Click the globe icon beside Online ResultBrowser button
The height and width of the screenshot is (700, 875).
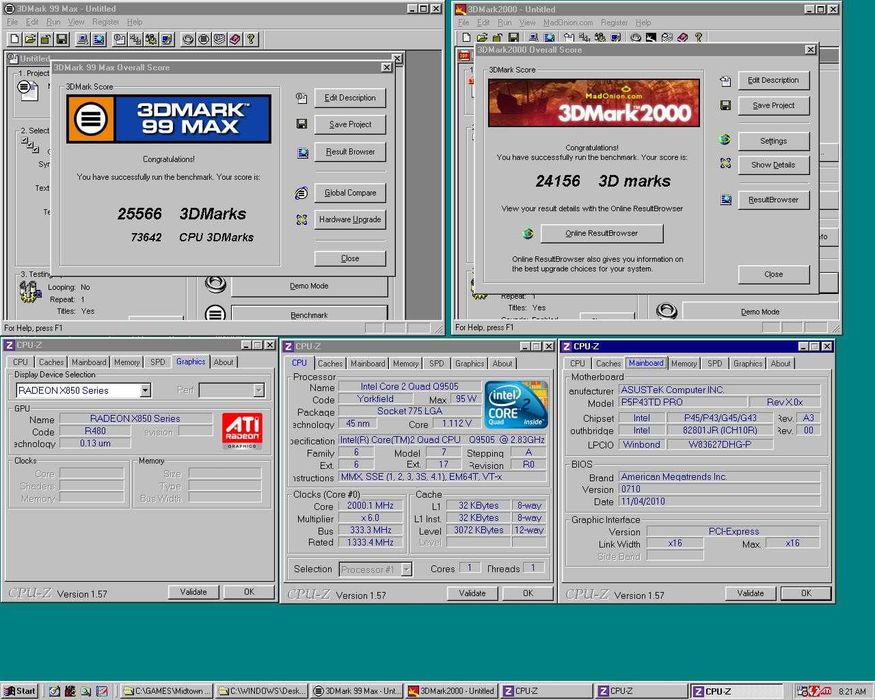pos(528,233)
